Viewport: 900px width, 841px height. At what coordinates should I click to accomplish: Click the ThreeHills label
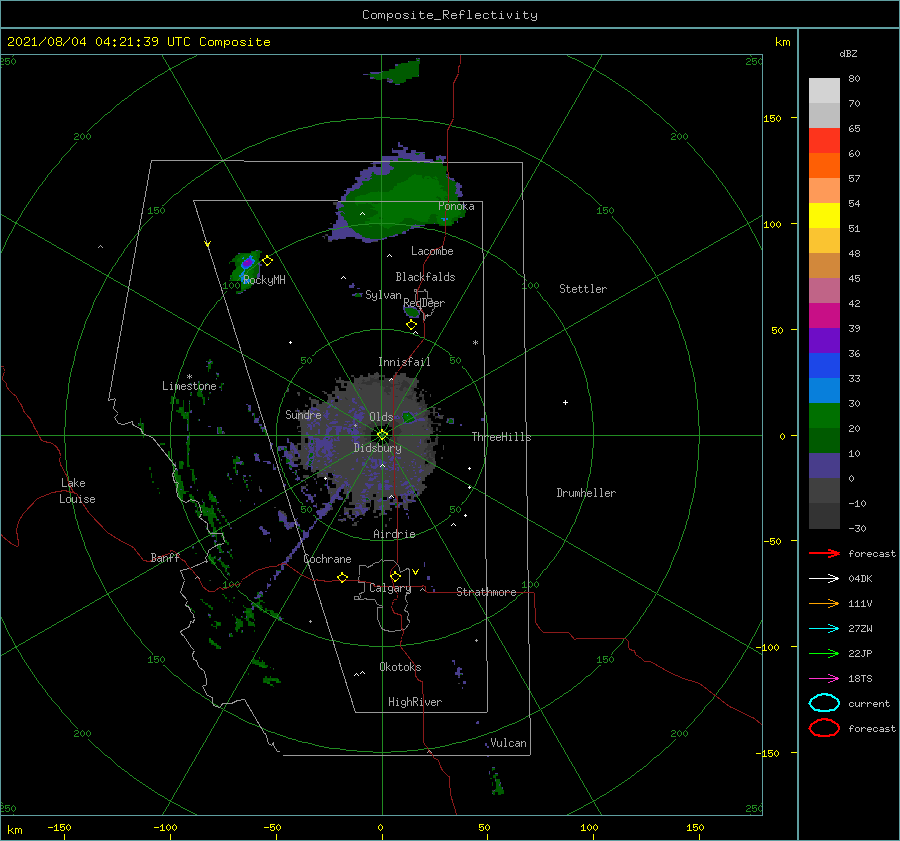(501, 437)
